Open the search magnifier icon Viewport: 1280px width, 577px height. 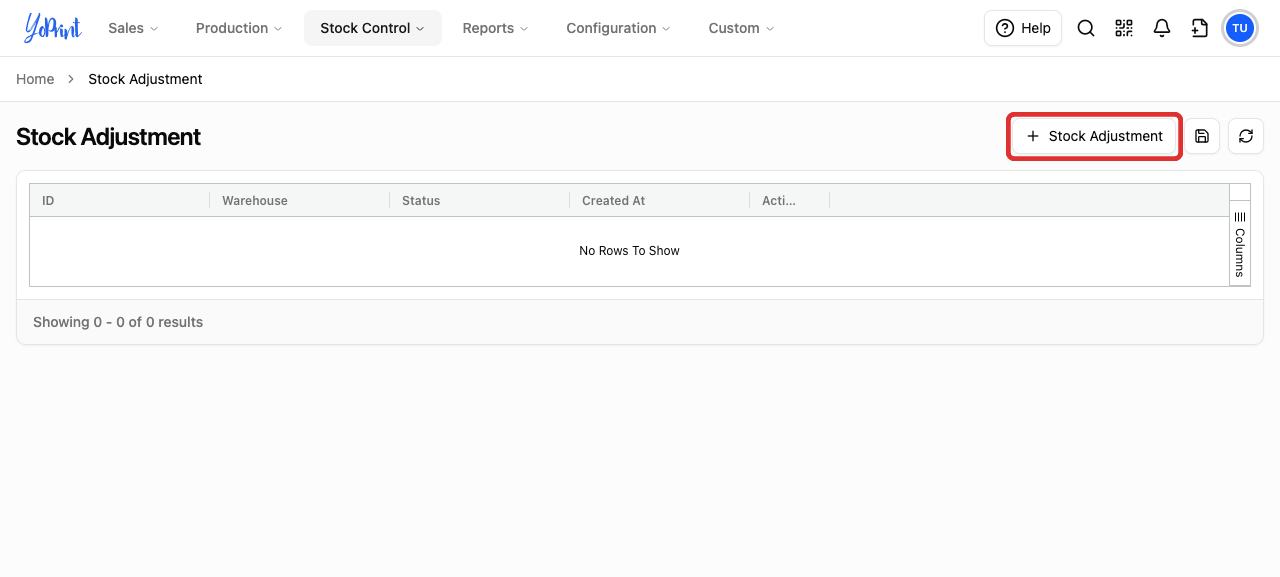(x=1085, y=28)
